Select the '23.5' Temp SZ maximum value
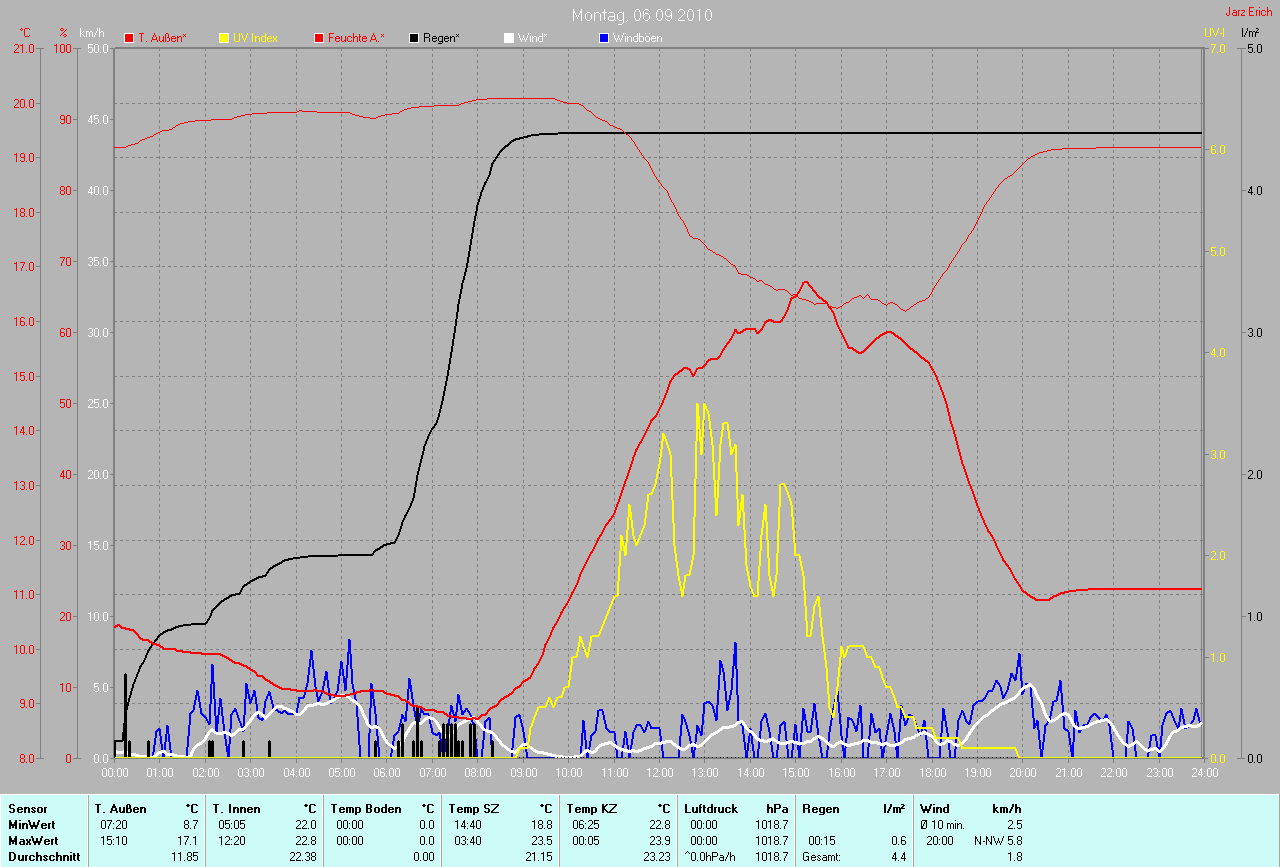The height and width of the screenshot is (867, 1280). [541, 840]
